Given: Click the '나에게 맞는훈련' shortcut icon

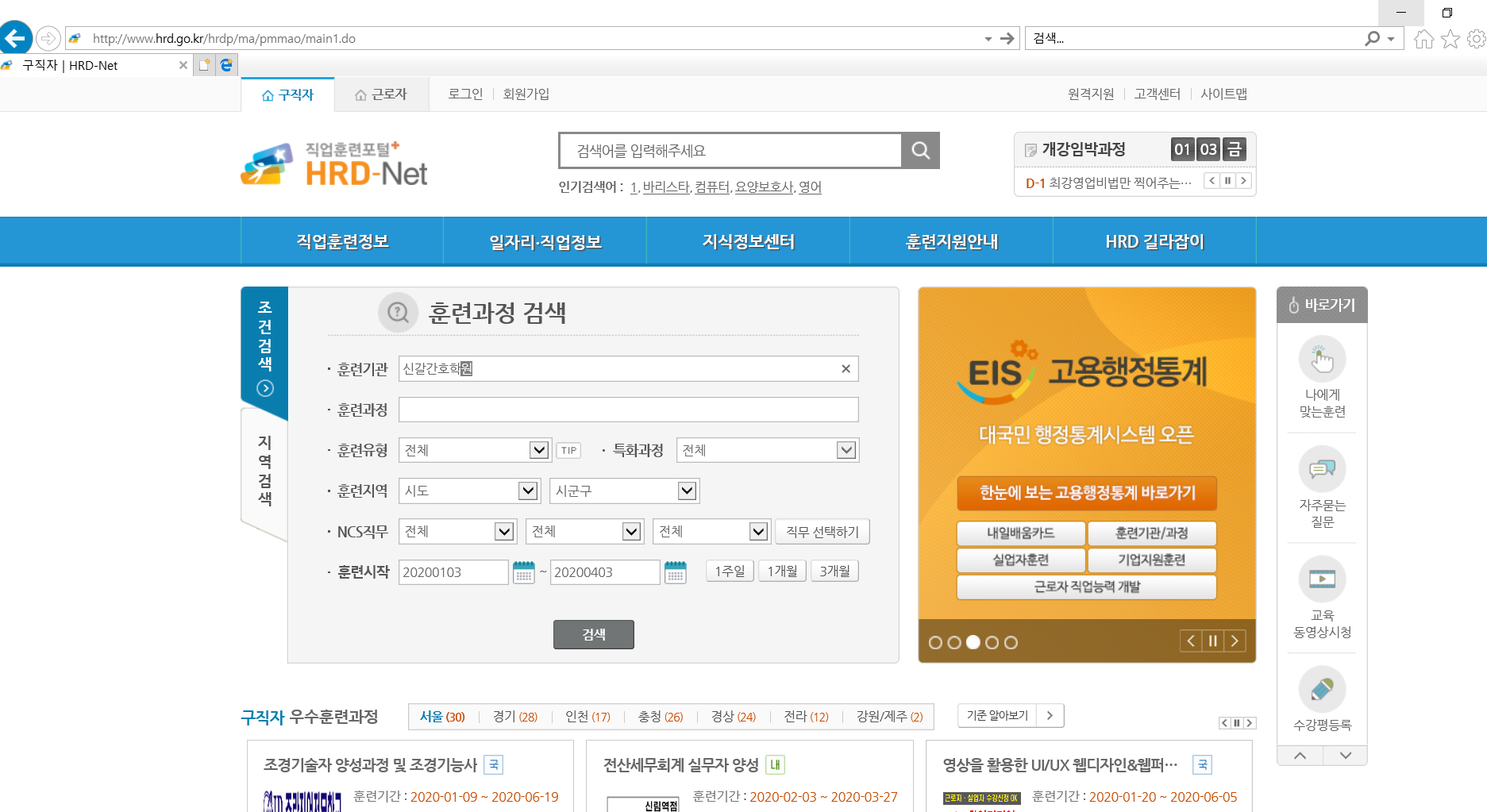Looking at the screenshot, I should [1322, 360].
